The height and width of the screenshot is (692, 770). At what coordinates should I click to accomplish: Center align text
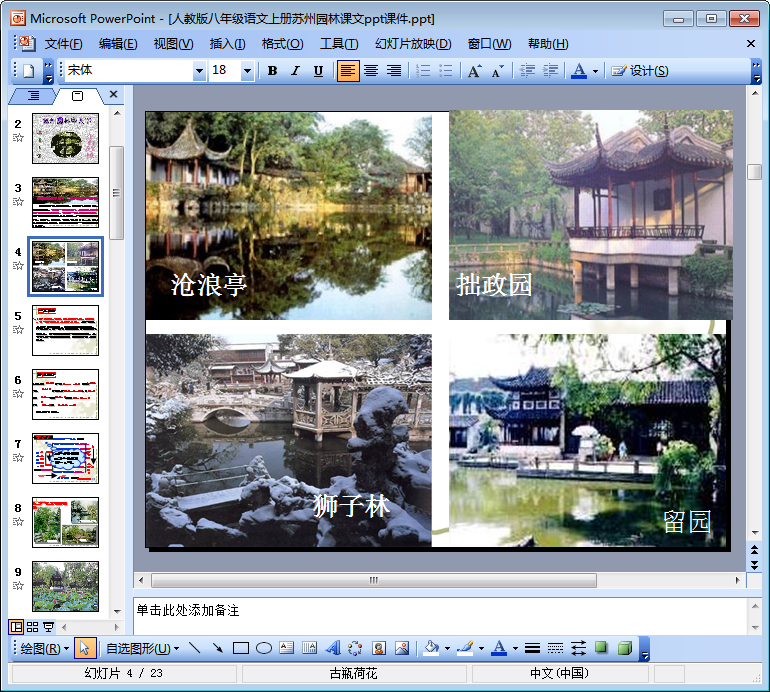(371, 71)
